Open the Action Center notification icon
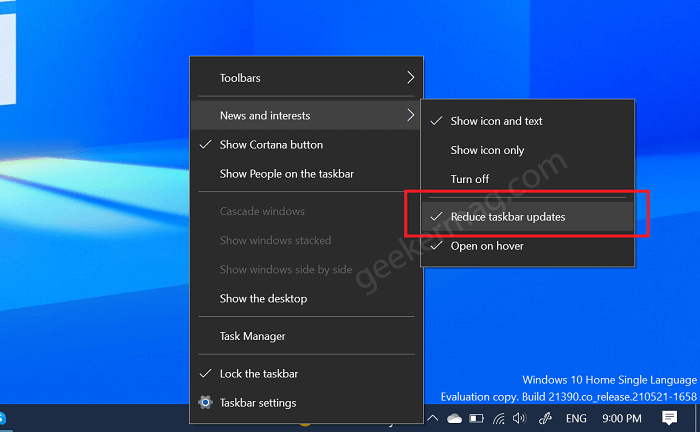This screenshot has height=432, width=700. click(x=669, y=418)
